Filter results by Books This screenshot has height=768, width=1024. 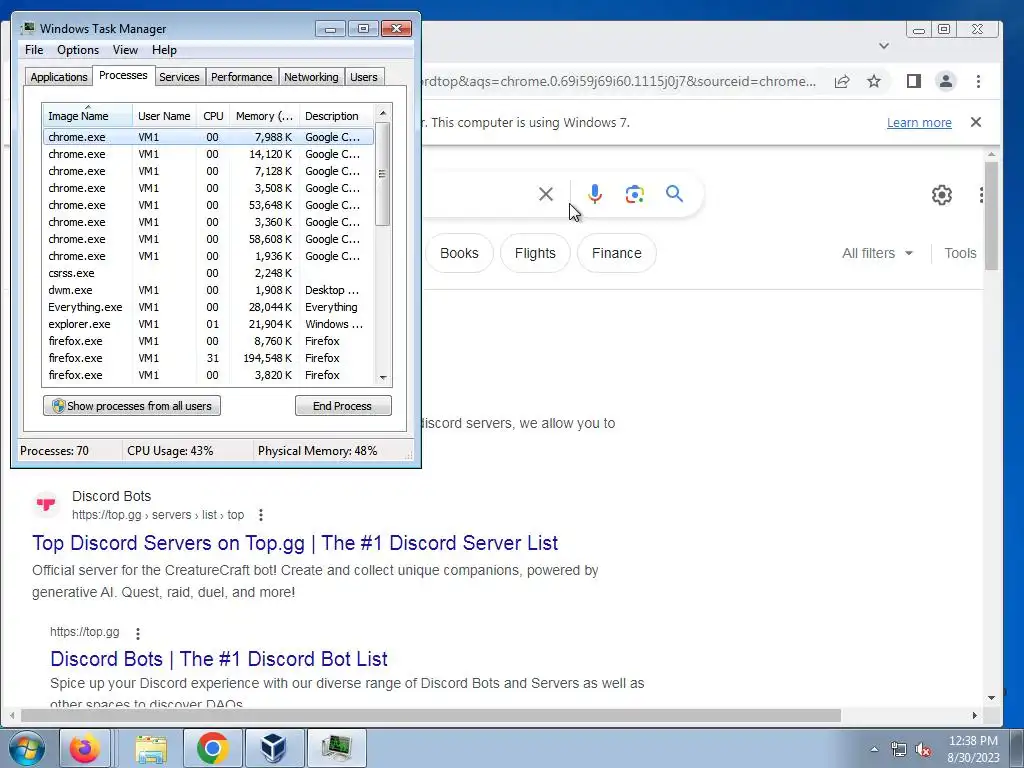459,253
